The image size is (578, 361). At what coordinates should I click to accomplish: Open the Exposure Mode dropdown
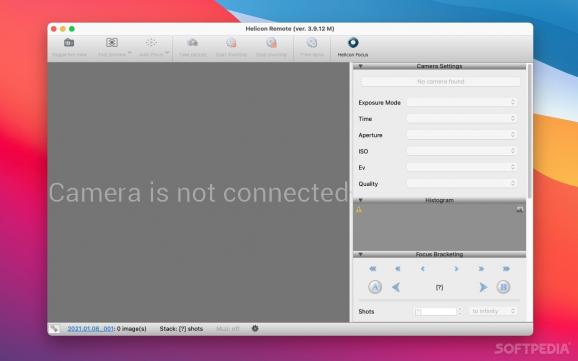pyautogui.click(x=462, y=102)
